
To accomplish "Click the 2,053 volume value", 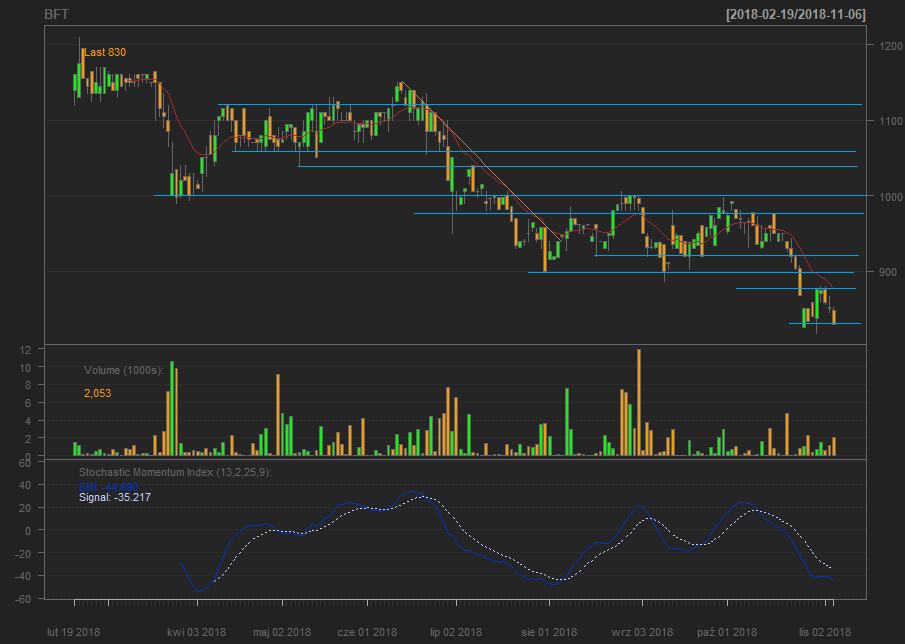I will tap(98, 394).
